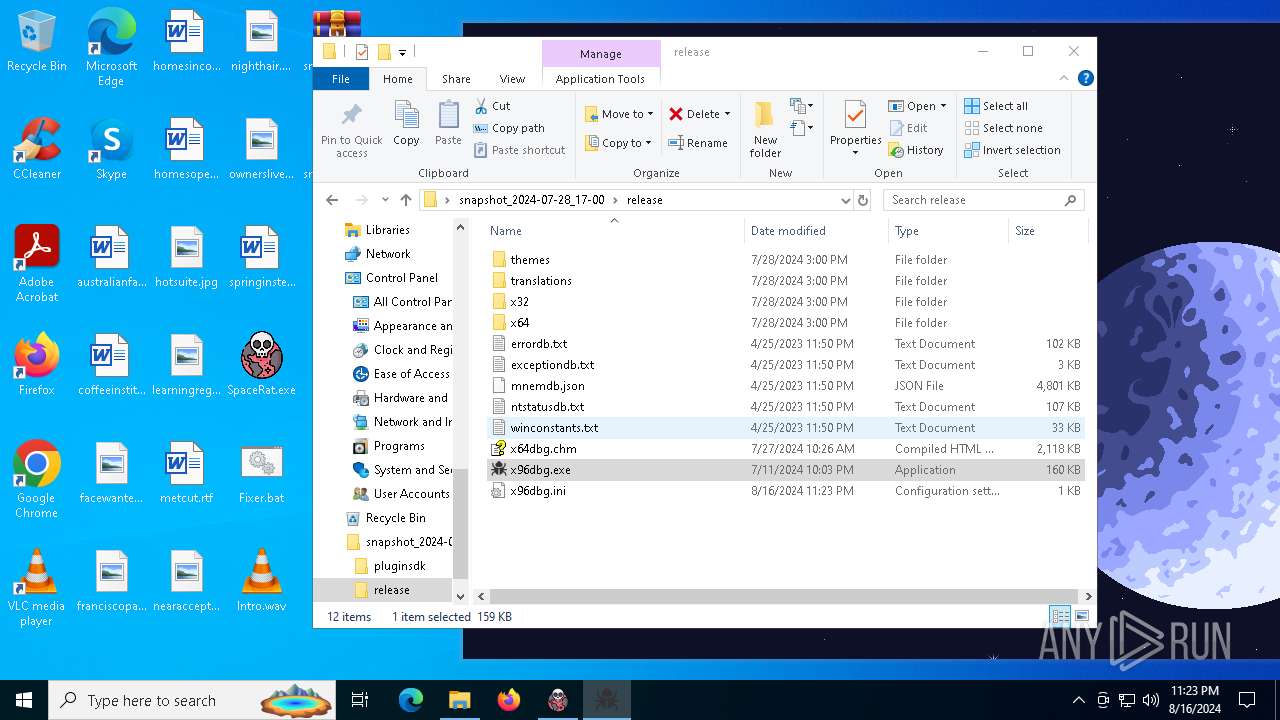
Task: Select the Home ribbon tab
Action: pyautogui.click(x=398, y=79)
